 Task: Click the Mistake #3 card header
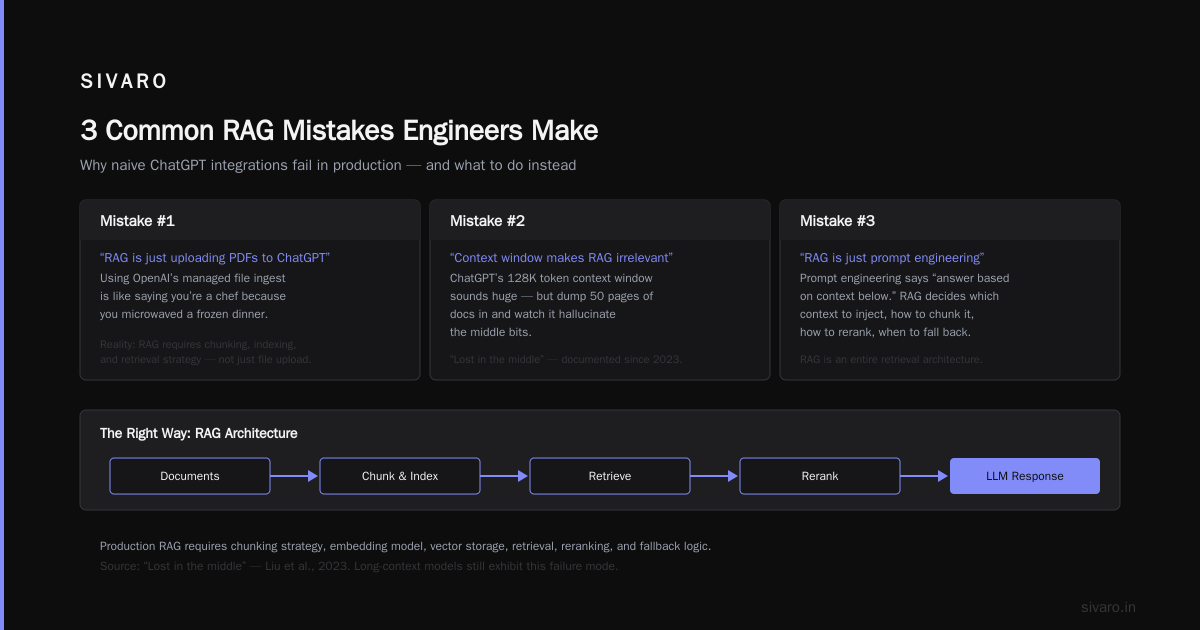click(950, 220)
